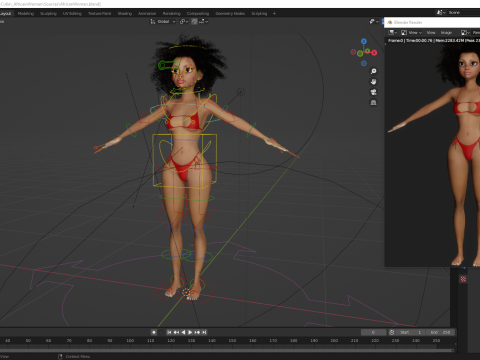
Task: Click the pan hand viewport icon
Action: point(373,82)
